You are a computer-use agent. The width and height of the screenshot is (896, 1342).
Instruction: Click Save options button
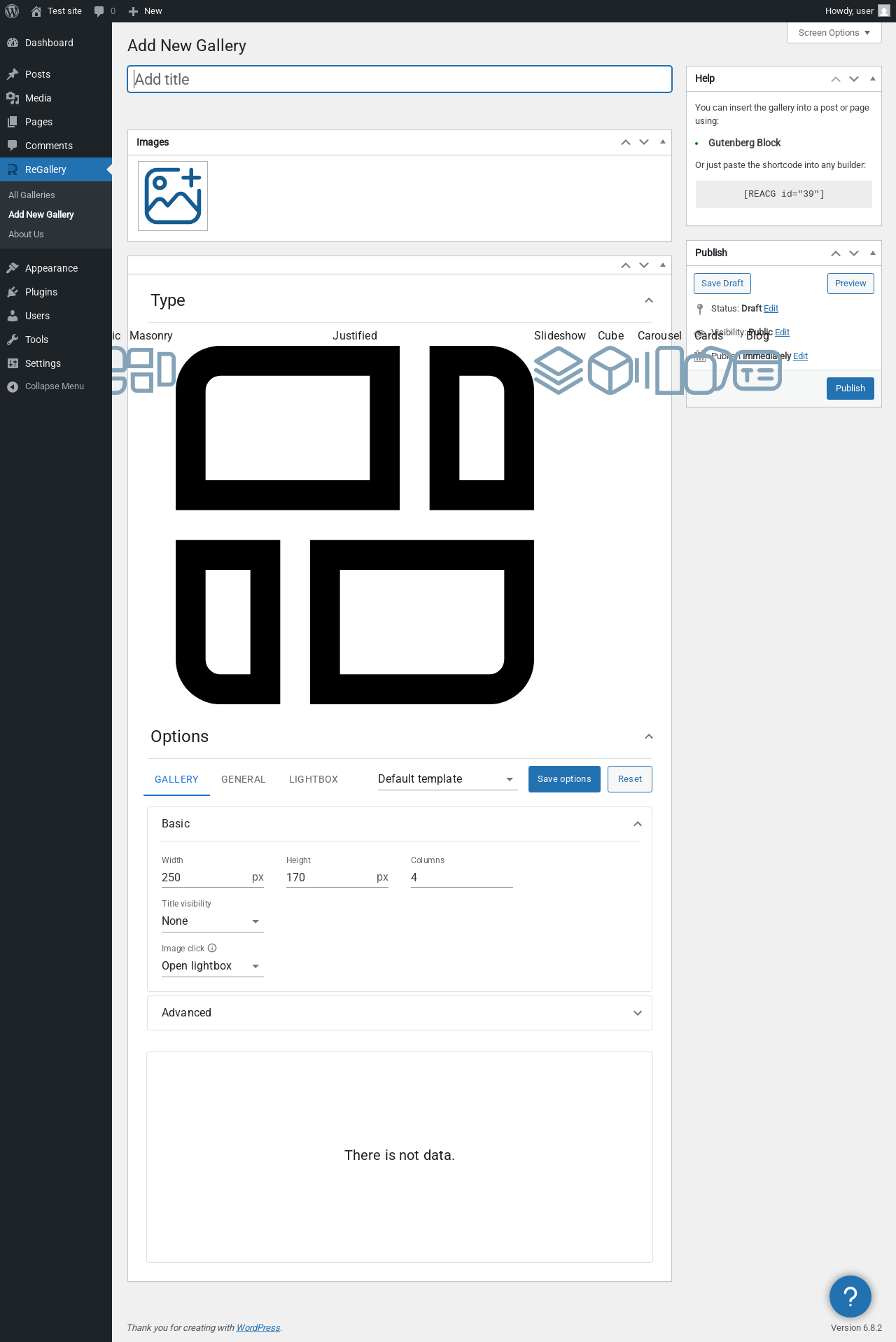coord(564,779)
